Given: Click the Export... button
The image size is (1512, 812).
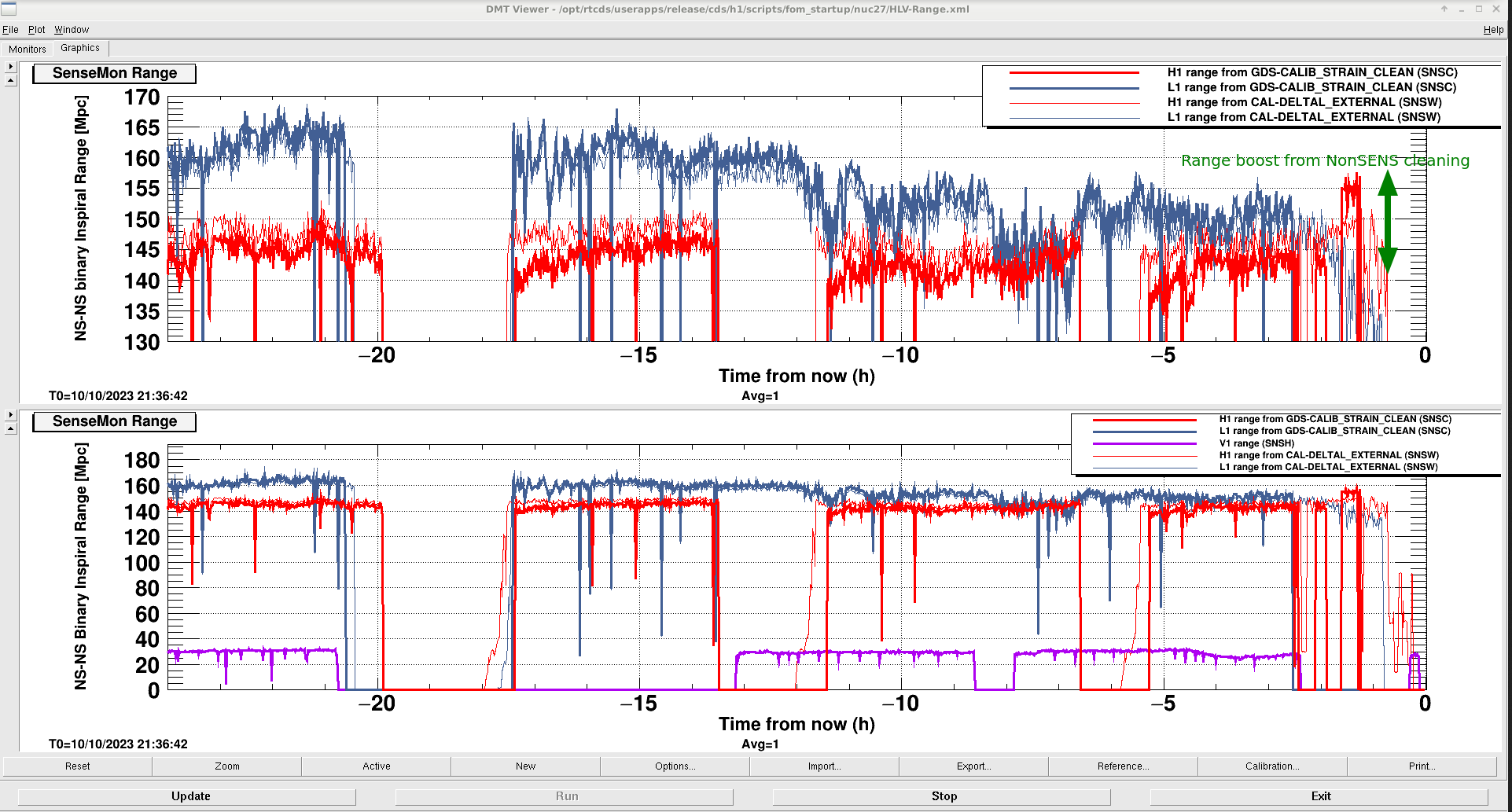Looking at the screenshot, I should 973,766.
